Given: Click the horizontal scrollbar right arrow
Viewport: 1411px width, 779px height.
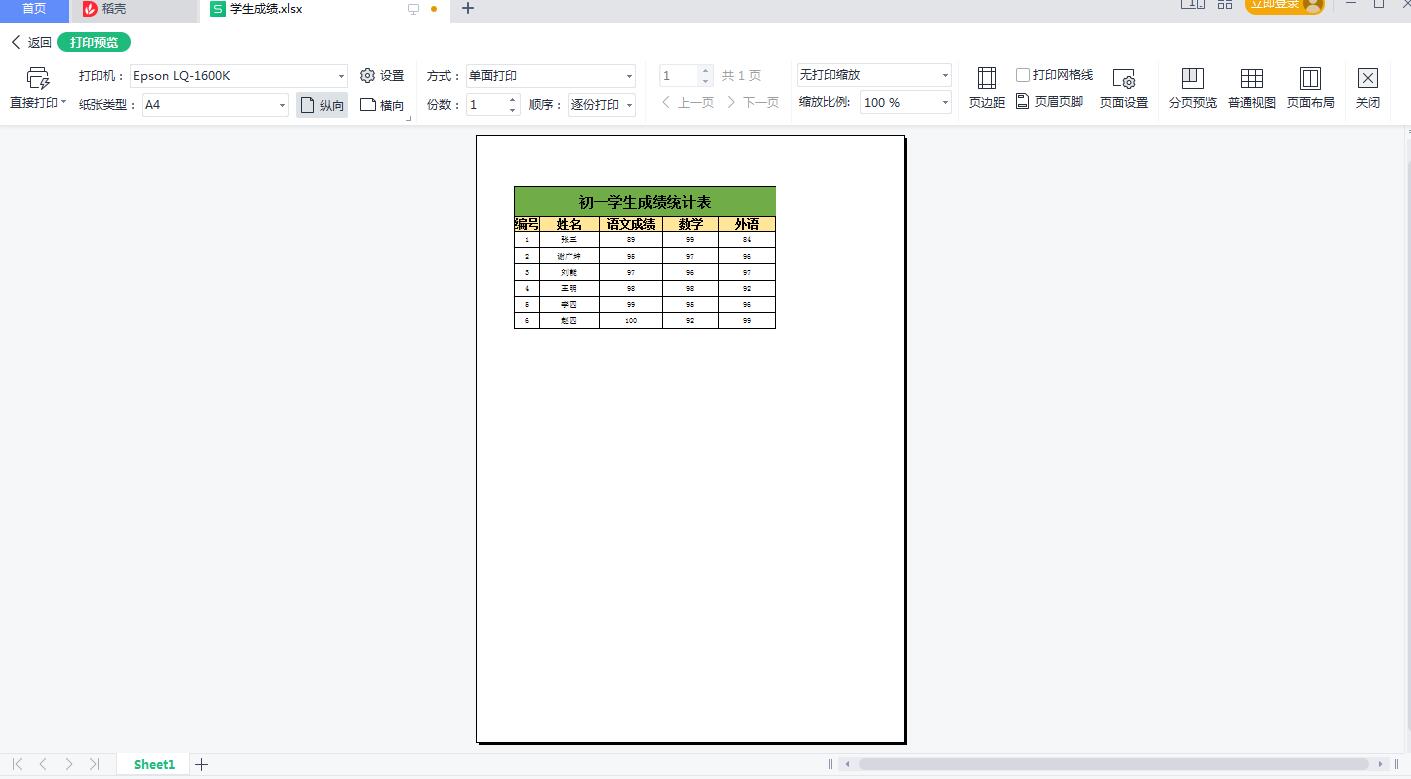Looking at the screenshot, I should coord(1381,764).
